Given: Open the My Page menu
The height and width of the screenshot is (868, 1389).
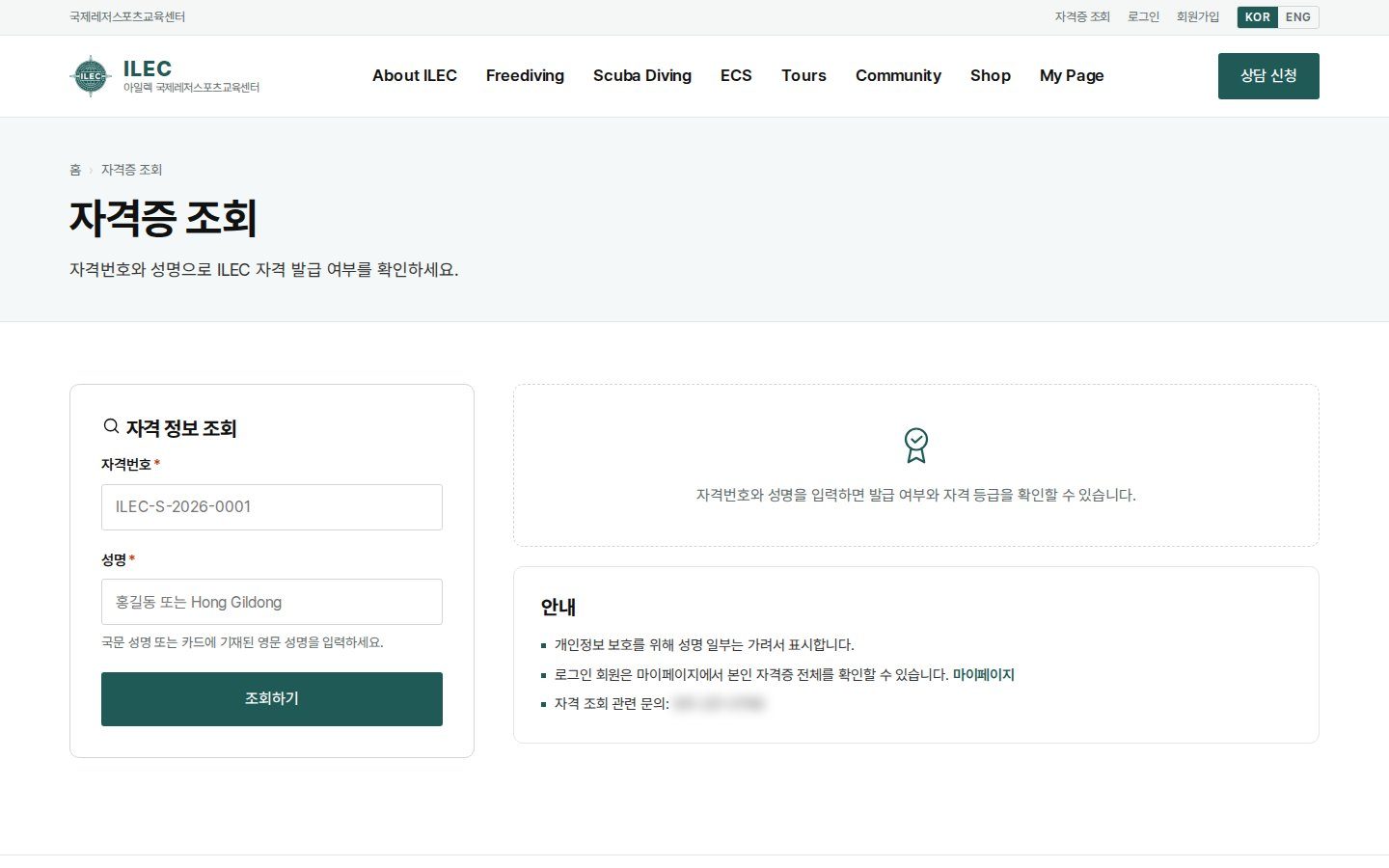Looking at the screenshot, I should [x=1072, y=75].
